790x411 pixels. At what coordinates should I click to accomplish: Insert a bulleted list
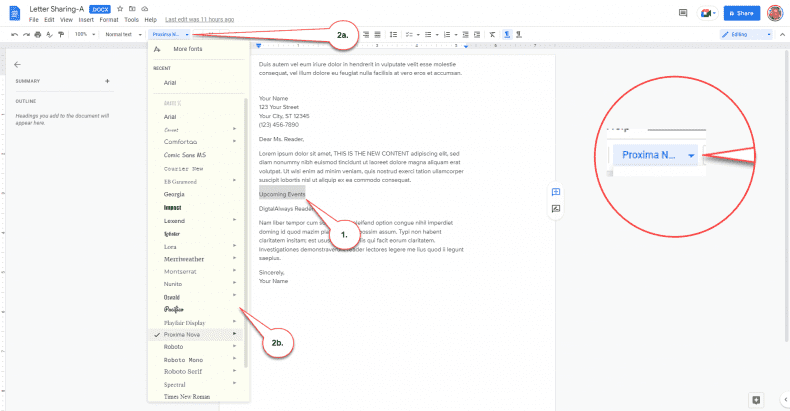point(428,34)
